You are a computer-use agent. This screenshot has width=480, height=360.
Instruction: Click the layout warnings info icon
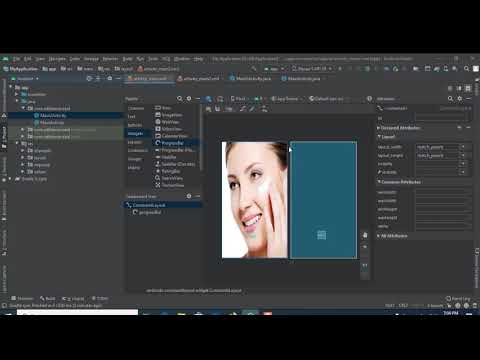[369, 99]
